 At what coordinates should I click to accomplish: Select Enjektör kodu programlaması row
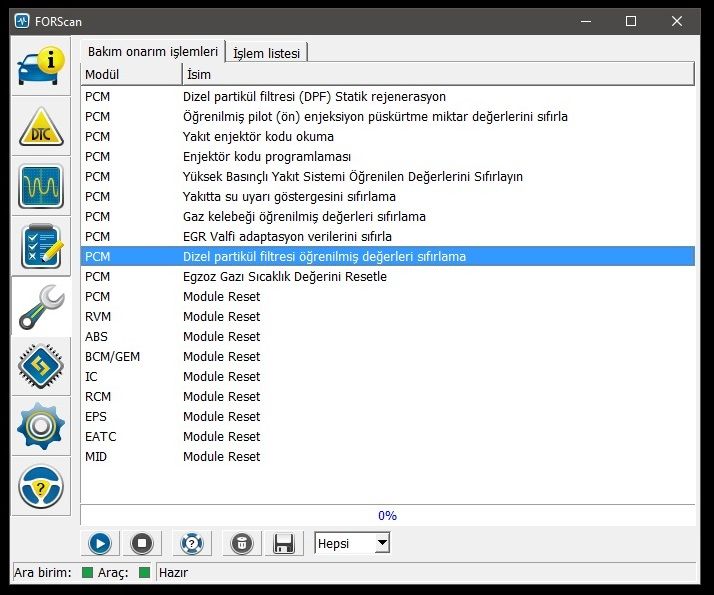point(388,157)
